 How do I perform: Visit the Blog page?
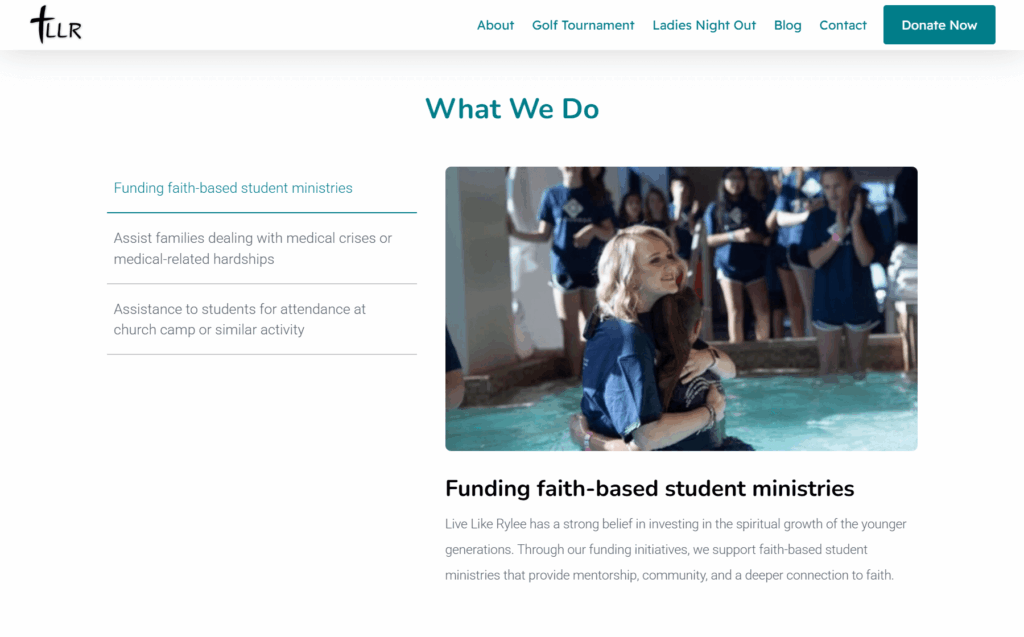tap(788, 25)
